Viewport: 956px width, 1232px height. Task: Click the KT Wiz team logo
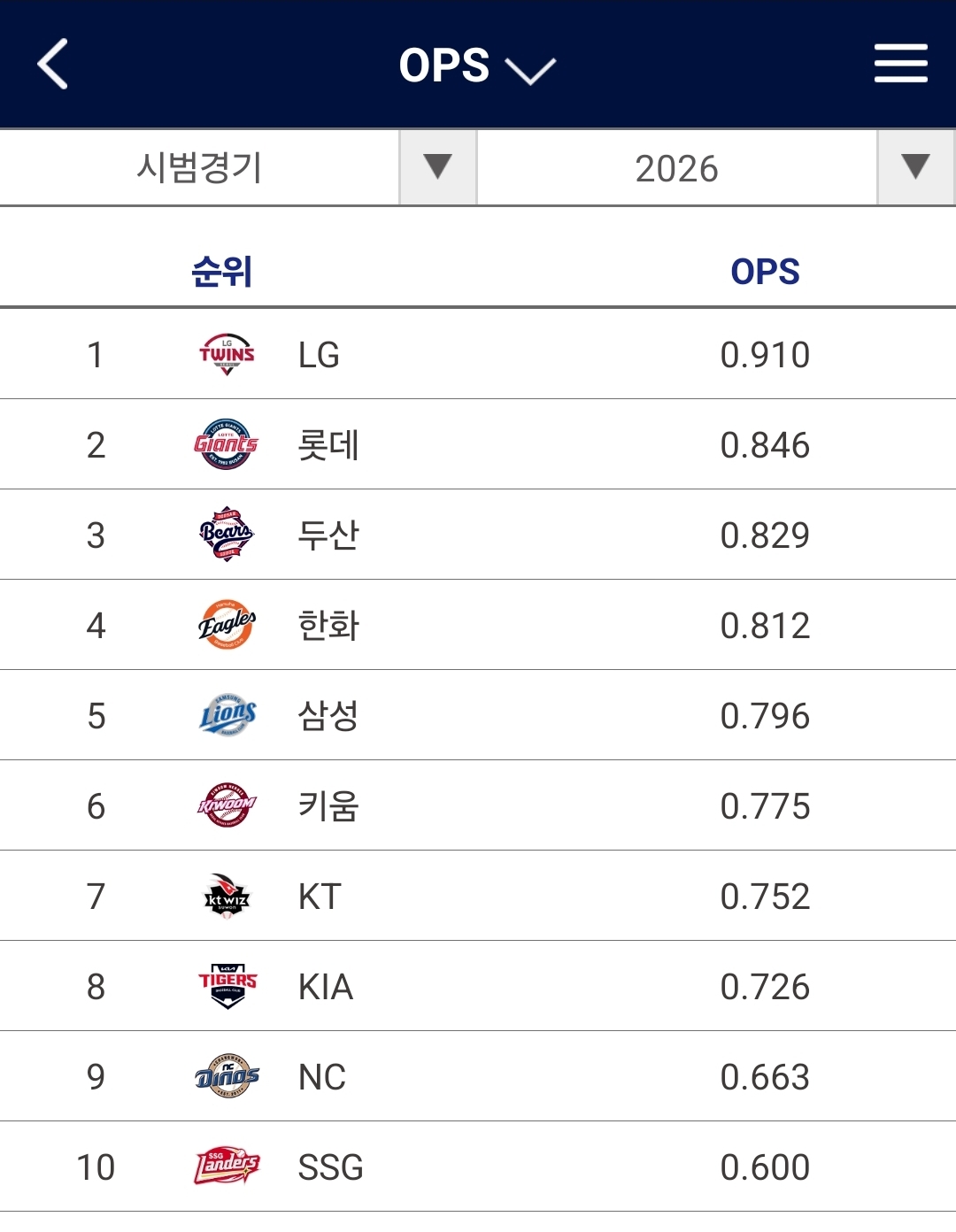click(x=227, y=896)
